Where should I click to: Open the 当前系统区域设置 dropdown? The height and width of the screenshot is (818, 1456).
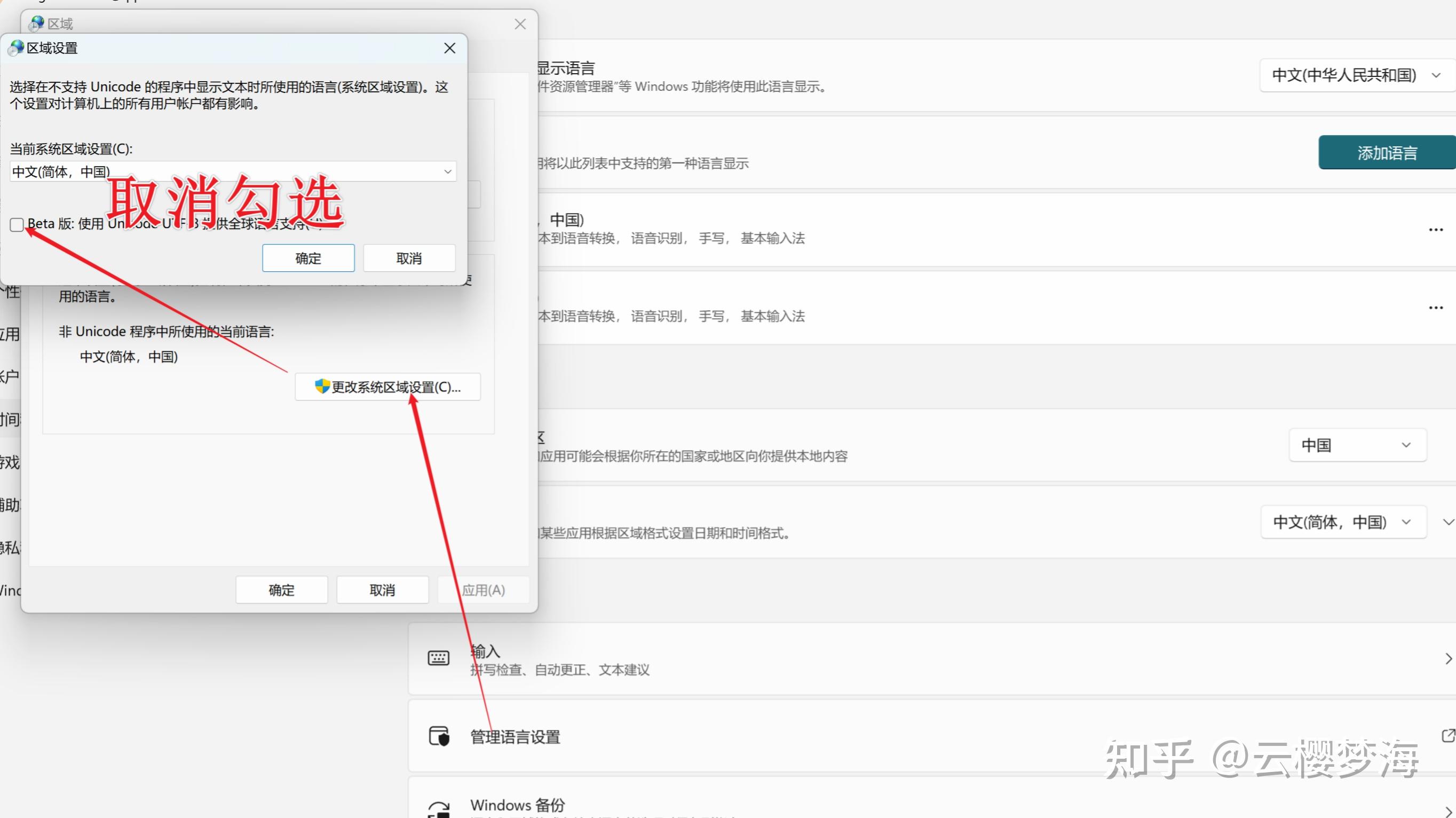(x=447, y=171)
